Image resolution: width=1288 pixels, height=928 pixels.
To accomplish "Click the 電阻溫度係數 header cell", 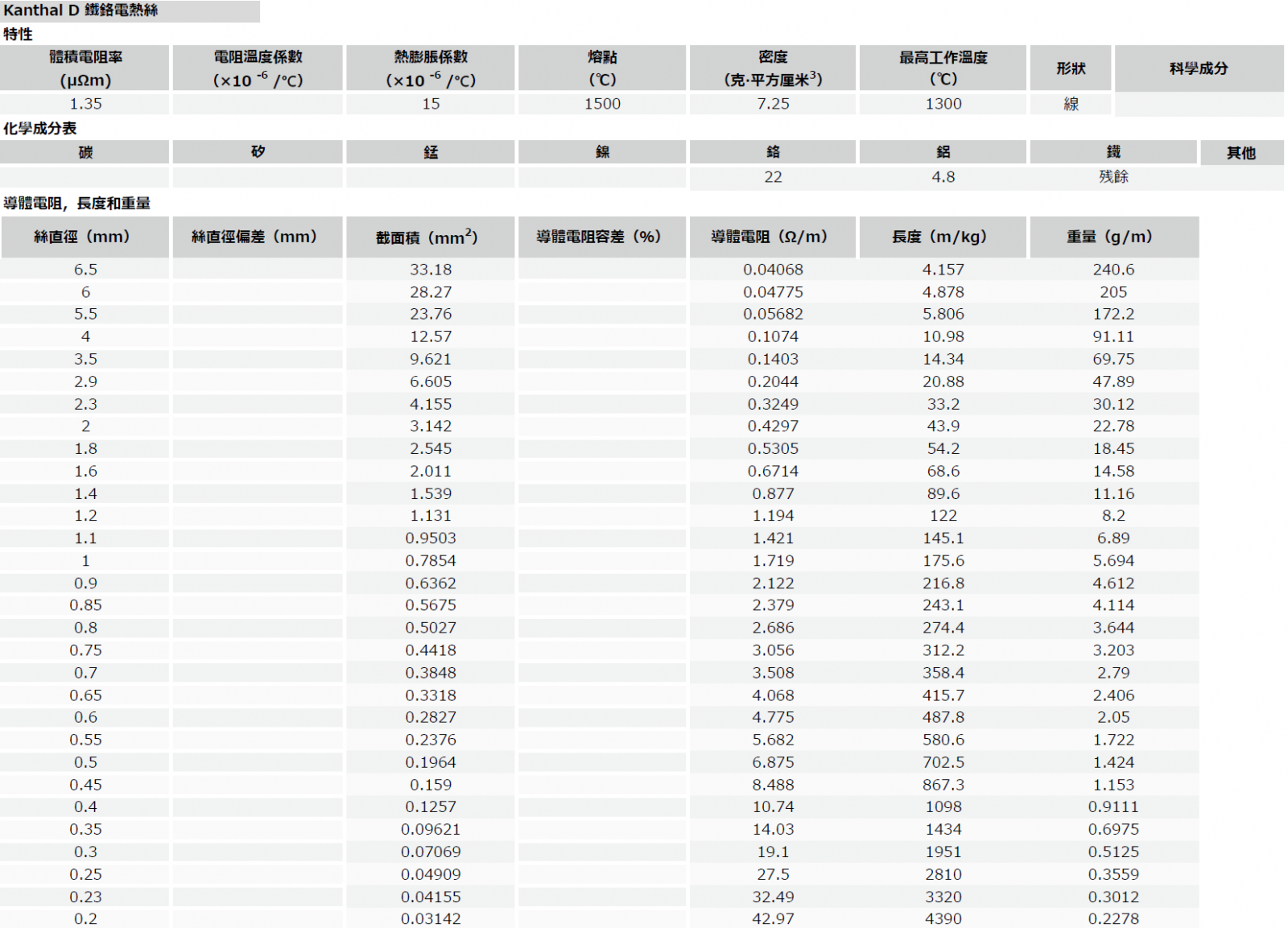I will tap(258, 68).
